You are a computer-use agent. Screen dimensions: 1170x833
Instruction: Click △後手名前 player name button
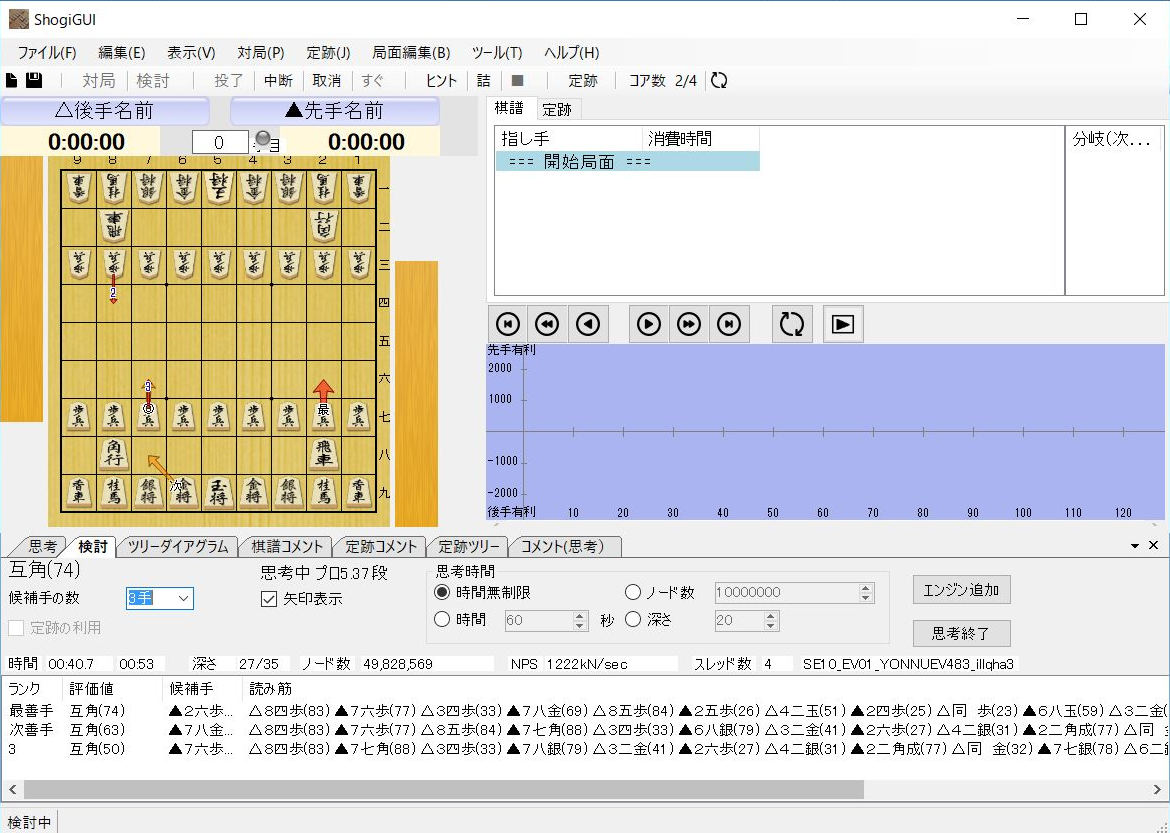pos(104,111)
